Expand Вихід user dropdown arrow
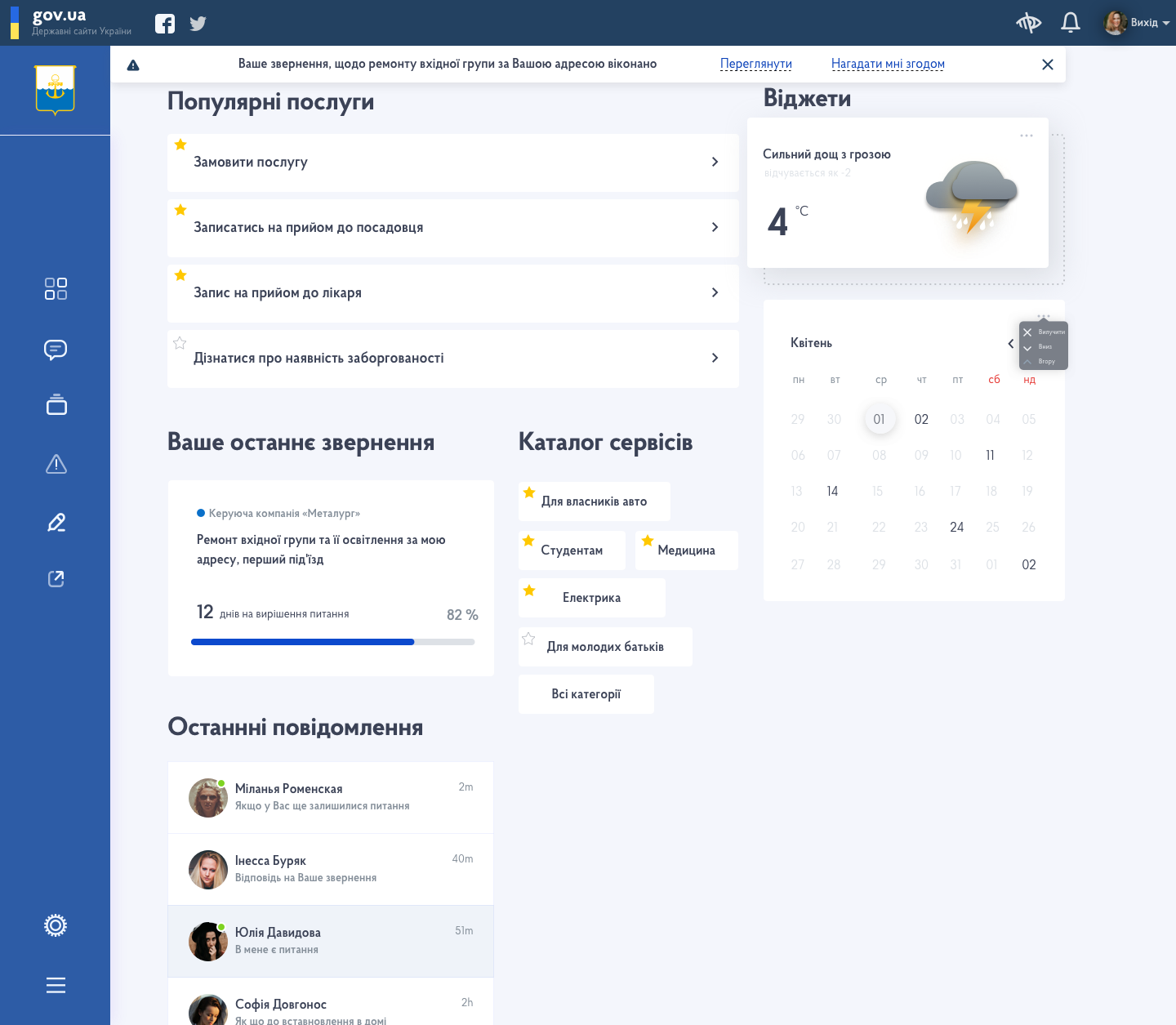The height and width of the screenshot is (1025, 1176). (x=1166, y=24)
